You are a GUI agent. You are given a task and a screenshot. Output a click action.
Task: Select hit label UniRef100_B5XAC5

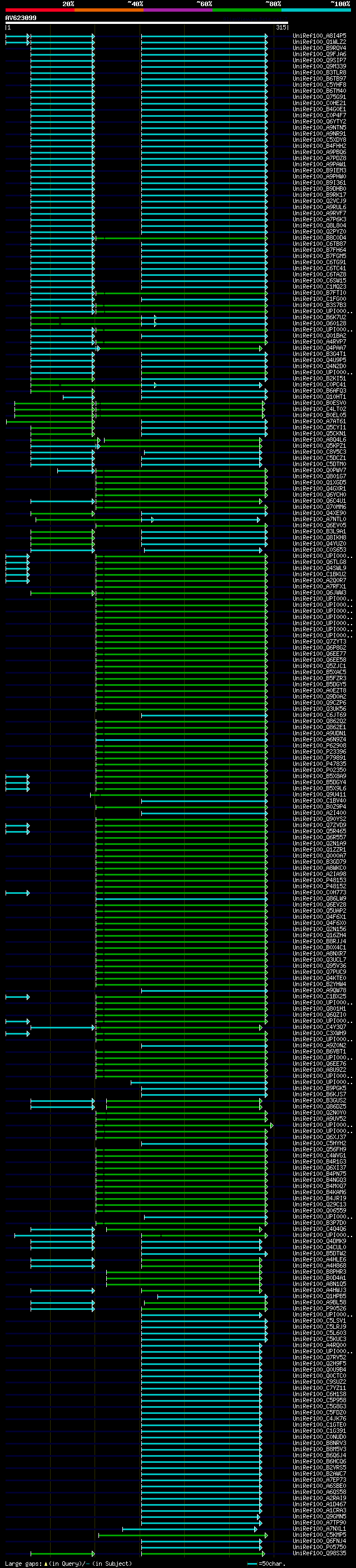[x=319, y=672]
